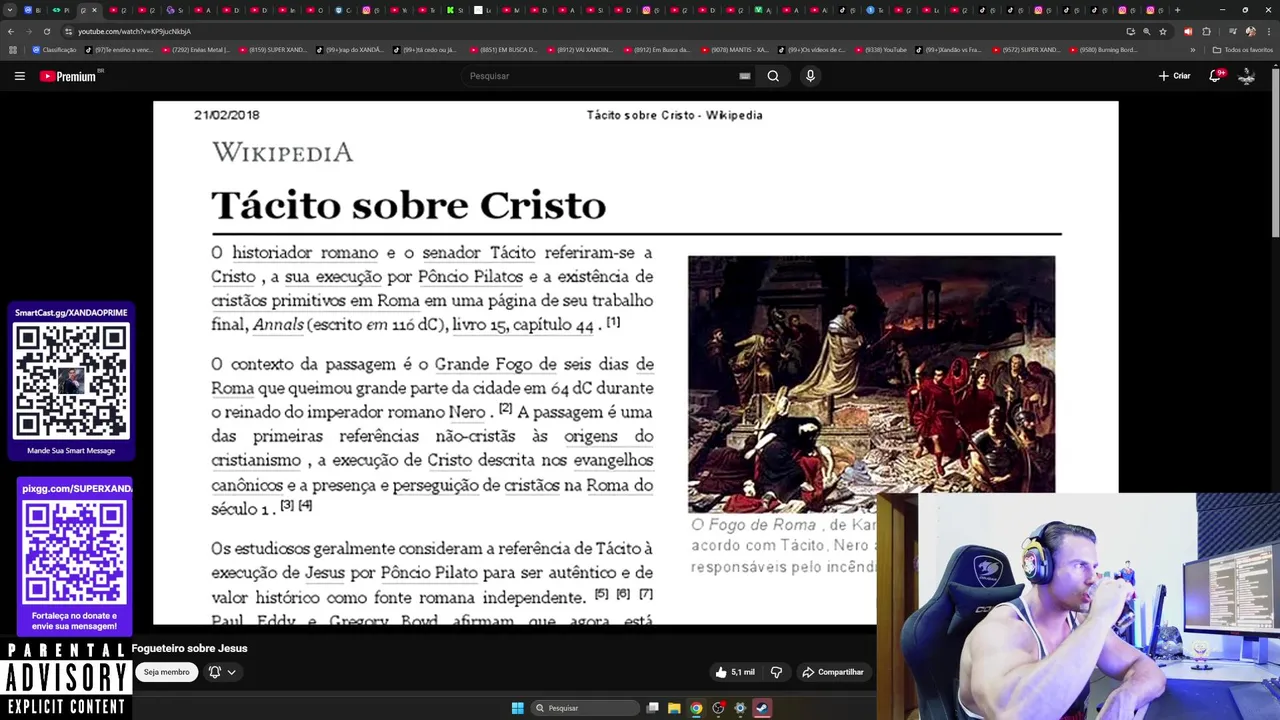Open File Explorer from the taskbar

(674, 708)
